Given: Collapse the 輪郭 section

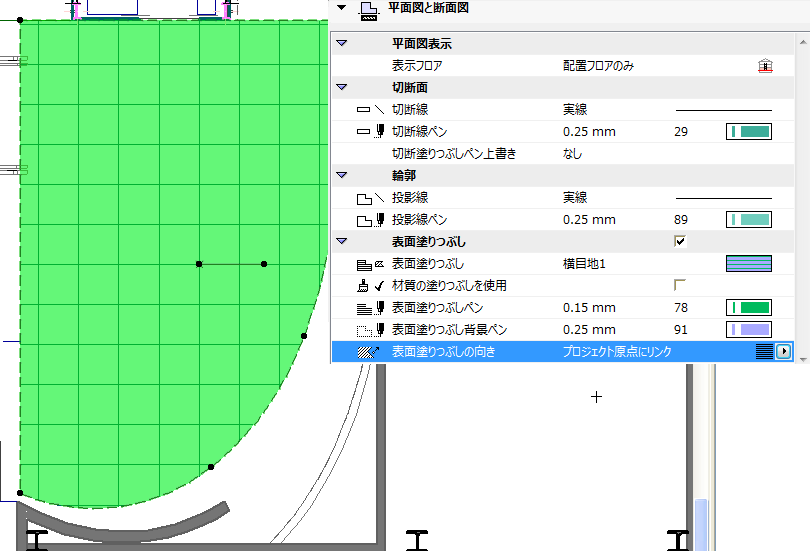Looking at the screenshot, I should pyautogui.click(x=341, y=175).
